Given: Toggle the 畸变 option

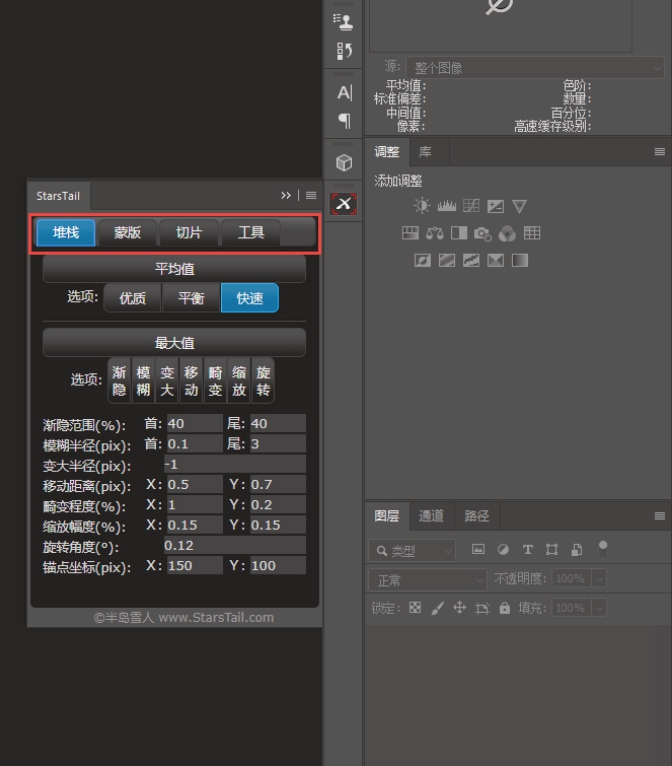Looking at the screenshot, I should tap(215, 381).
